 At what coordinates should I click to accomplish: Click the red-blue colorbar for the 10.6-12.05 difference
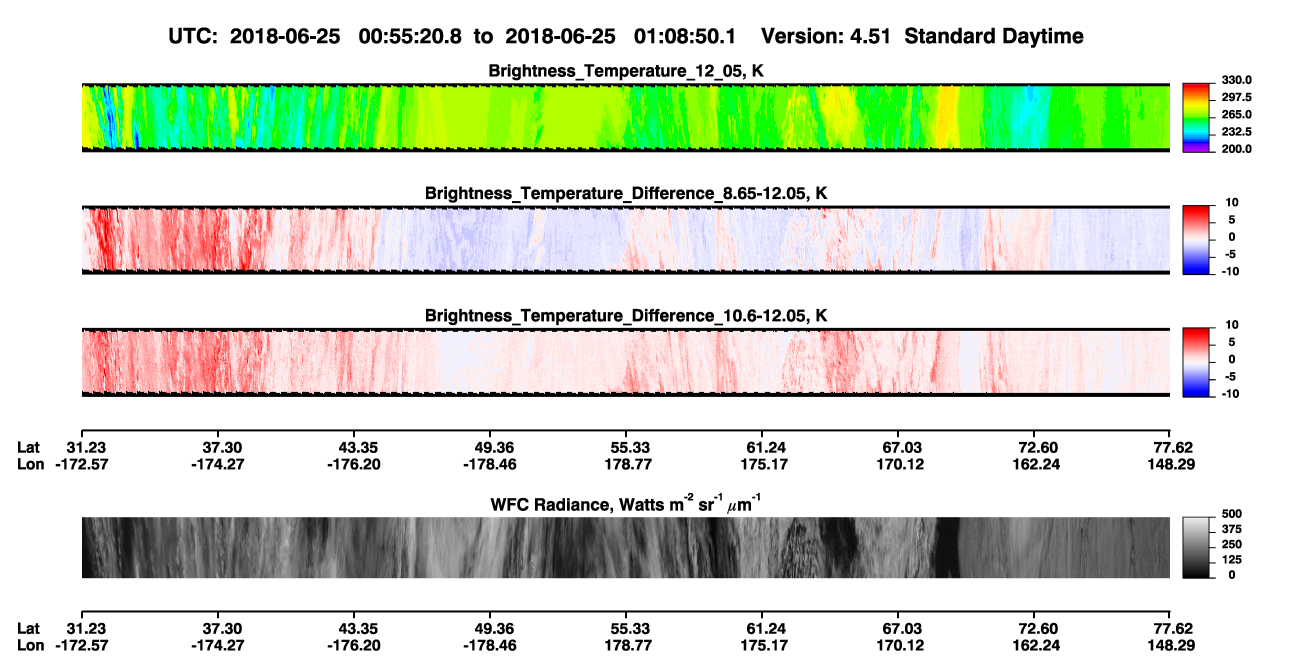pyautogui.click(x=1196, y=361)
